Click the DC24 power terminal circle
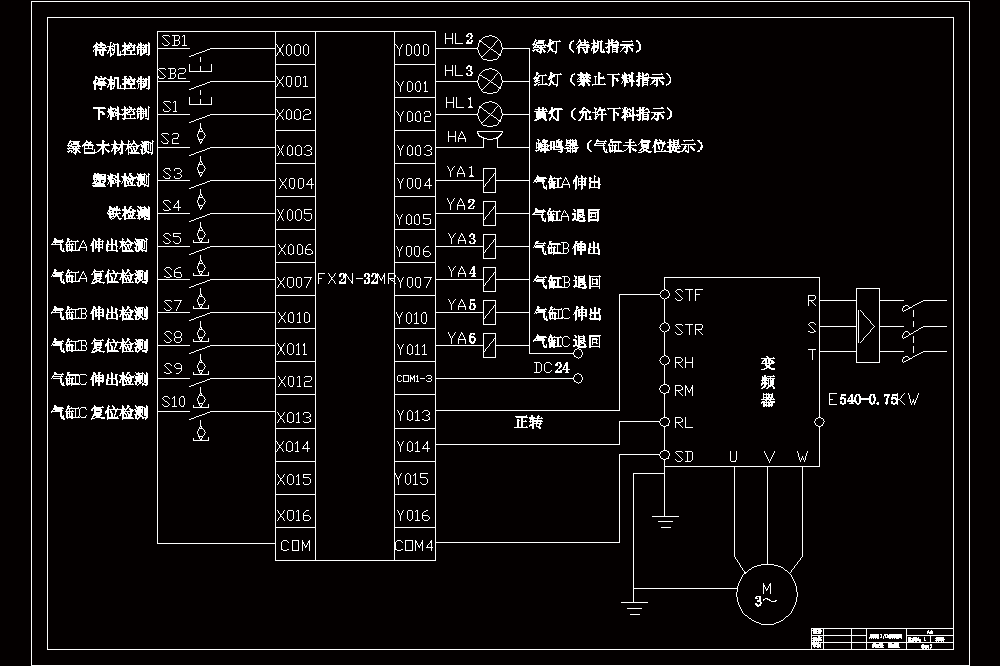This screenshot has width=1000, height=666. click(x=578, y=378)
